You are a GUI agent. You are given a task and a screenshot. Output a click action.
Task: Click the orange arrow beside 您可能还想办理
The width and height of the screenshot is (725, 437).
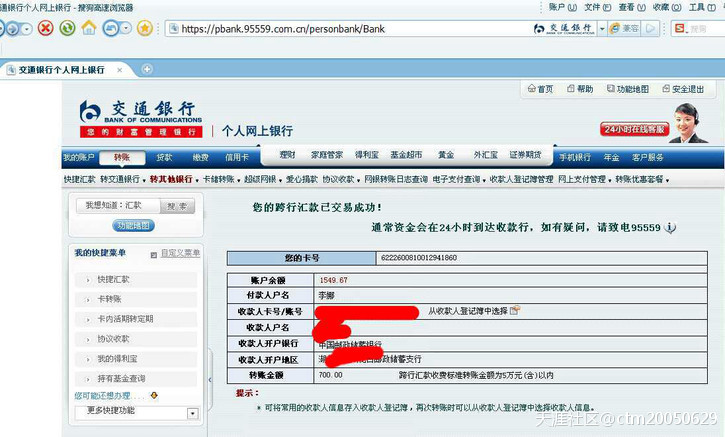[x=154, y=395]
